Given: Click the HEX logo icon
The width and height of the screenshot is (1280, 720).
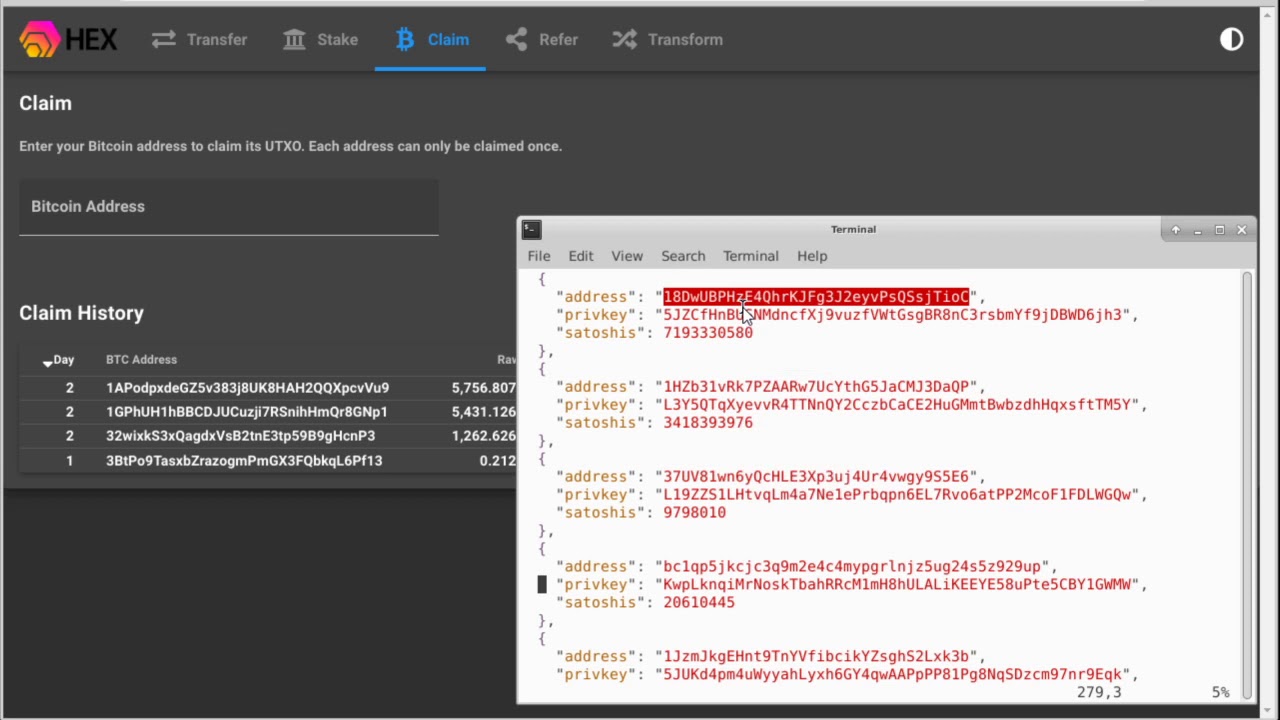Looking at the screenshot, I should 40,40.
